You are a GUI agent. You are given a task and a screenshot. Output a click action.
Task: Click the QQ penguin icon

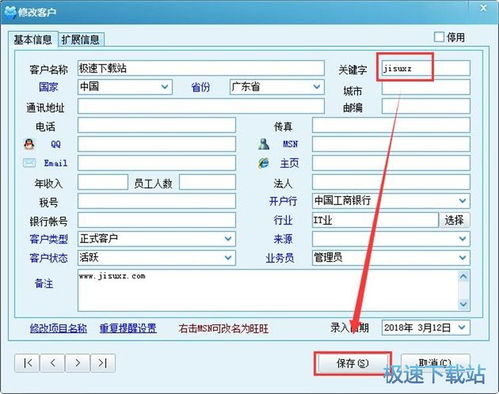(29, 144)
